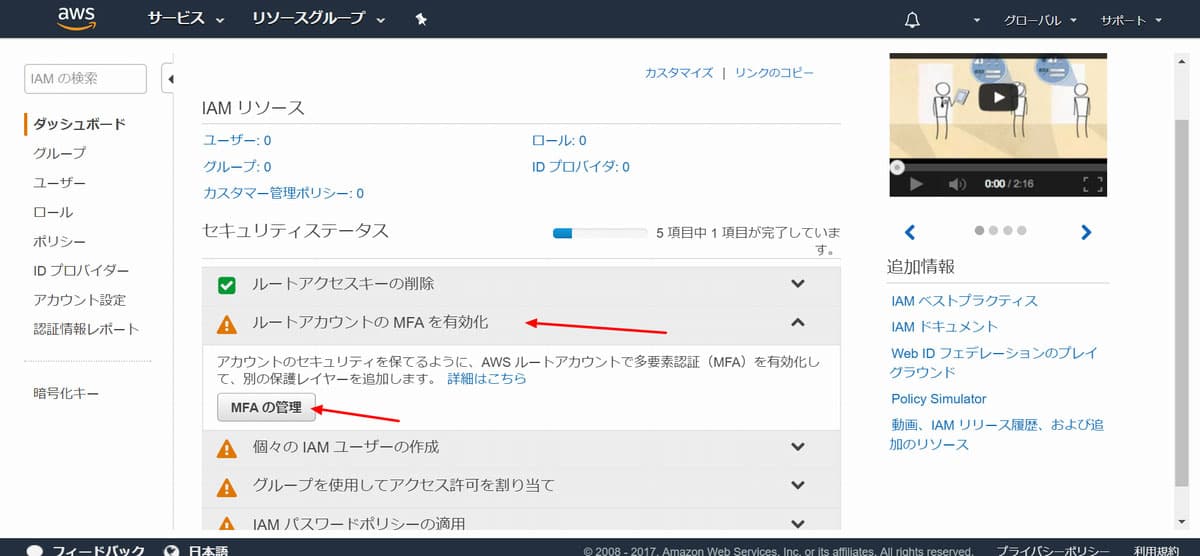Open the グローバル region dropdown

click(1040, 20)
